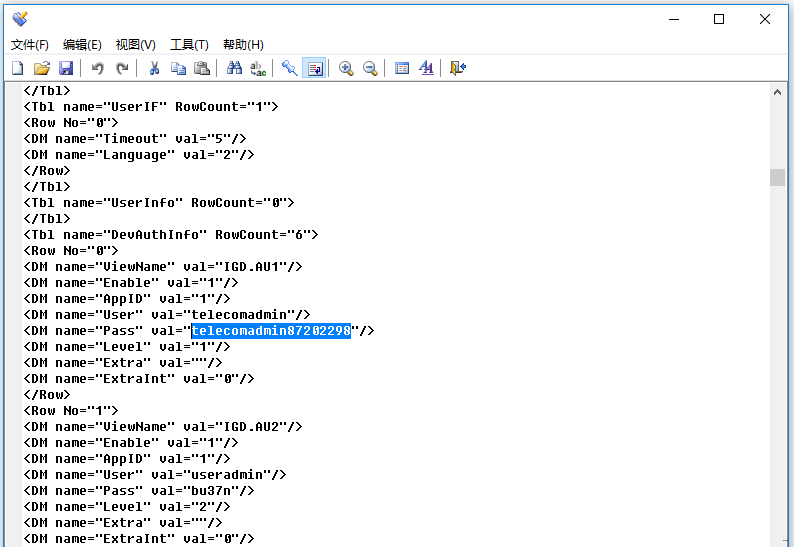Open the 文件(F) menu
The image size is (794, 547).
click(x=30, y=45)
